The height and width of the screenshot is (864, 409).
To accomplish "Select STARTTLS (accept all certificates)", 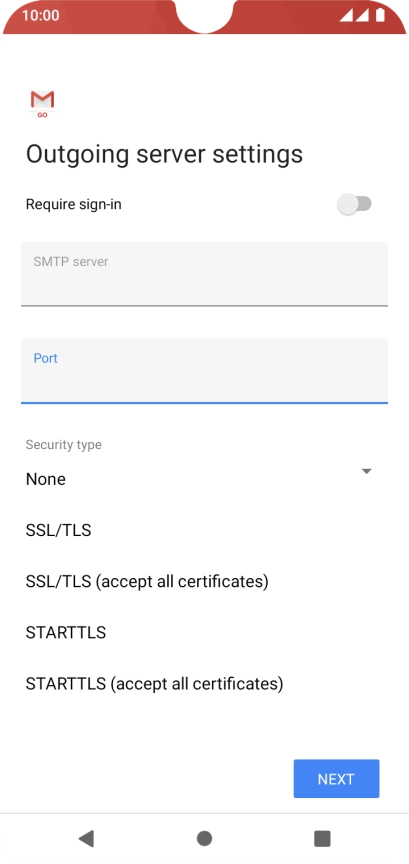I will [x=154, y=684].
